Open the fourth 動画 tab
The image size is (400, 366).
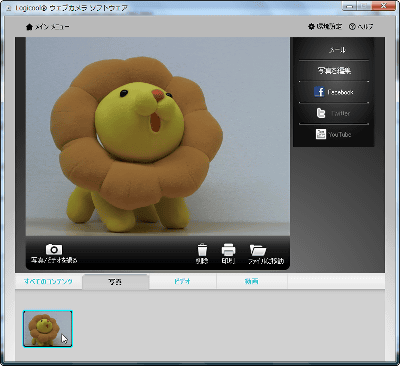(252, 281)
